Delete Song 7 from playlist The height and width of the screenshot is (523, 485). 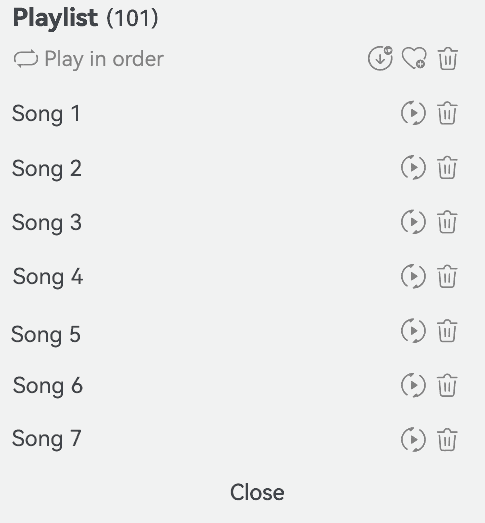447,440
